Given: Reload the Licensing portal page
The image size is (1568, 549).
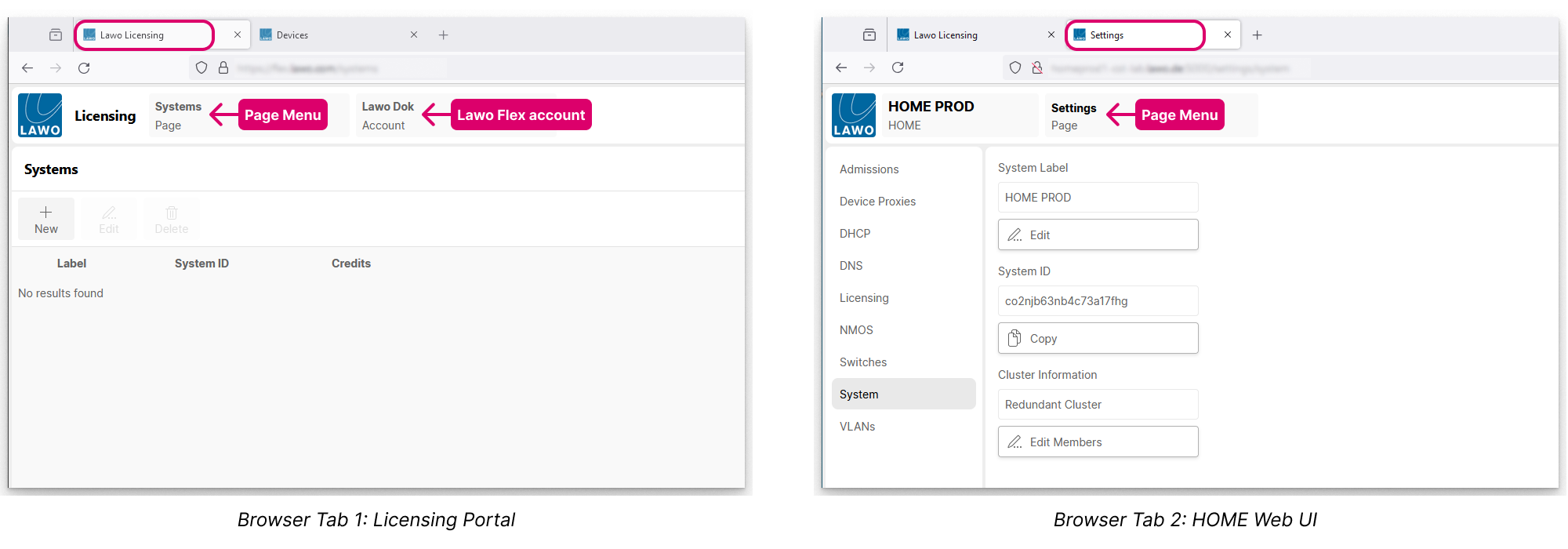Looking at the screenshot, I should pos(84,68).
